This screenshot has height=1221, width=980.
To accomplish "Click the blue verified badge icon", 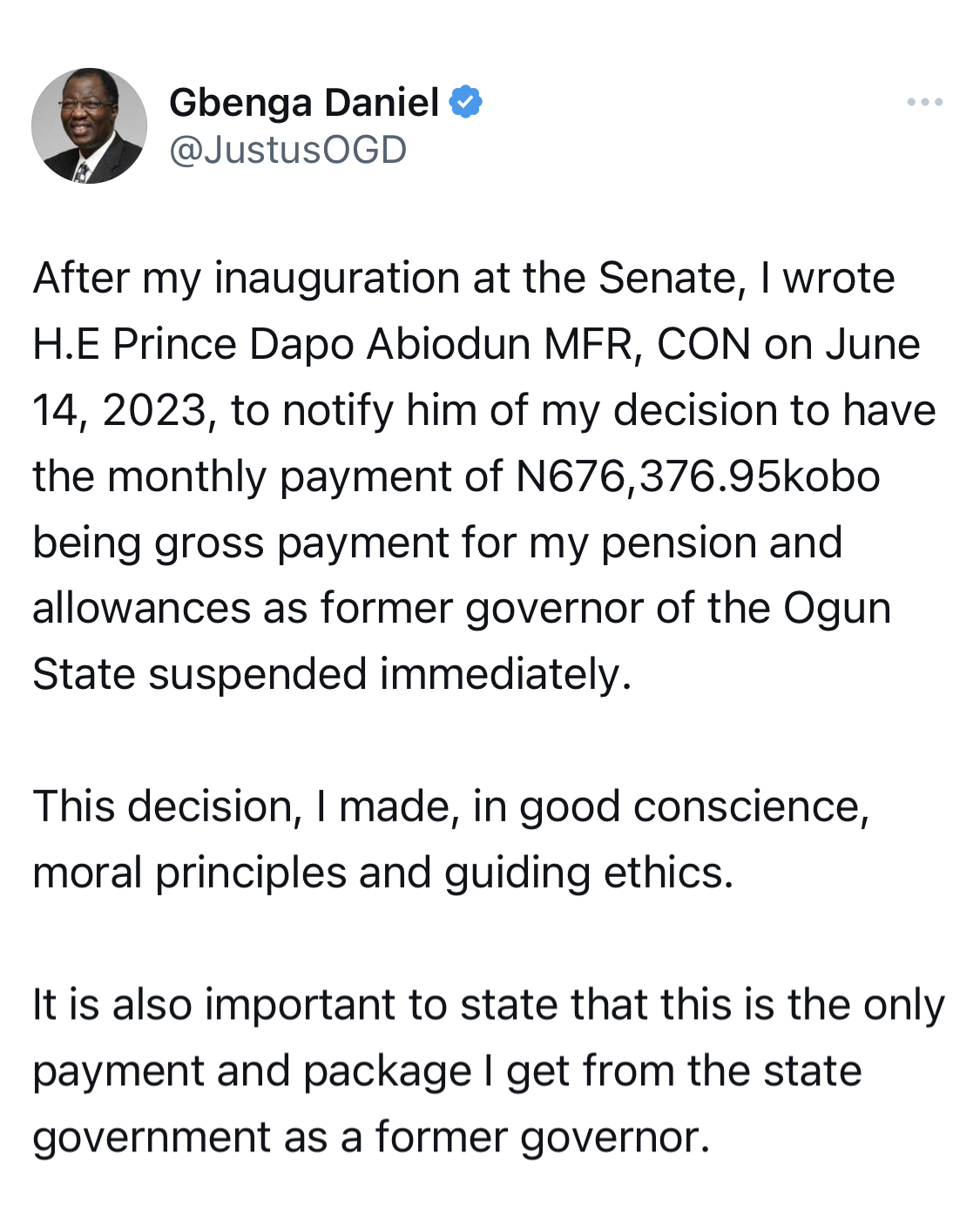I will [x=465, y=102].
